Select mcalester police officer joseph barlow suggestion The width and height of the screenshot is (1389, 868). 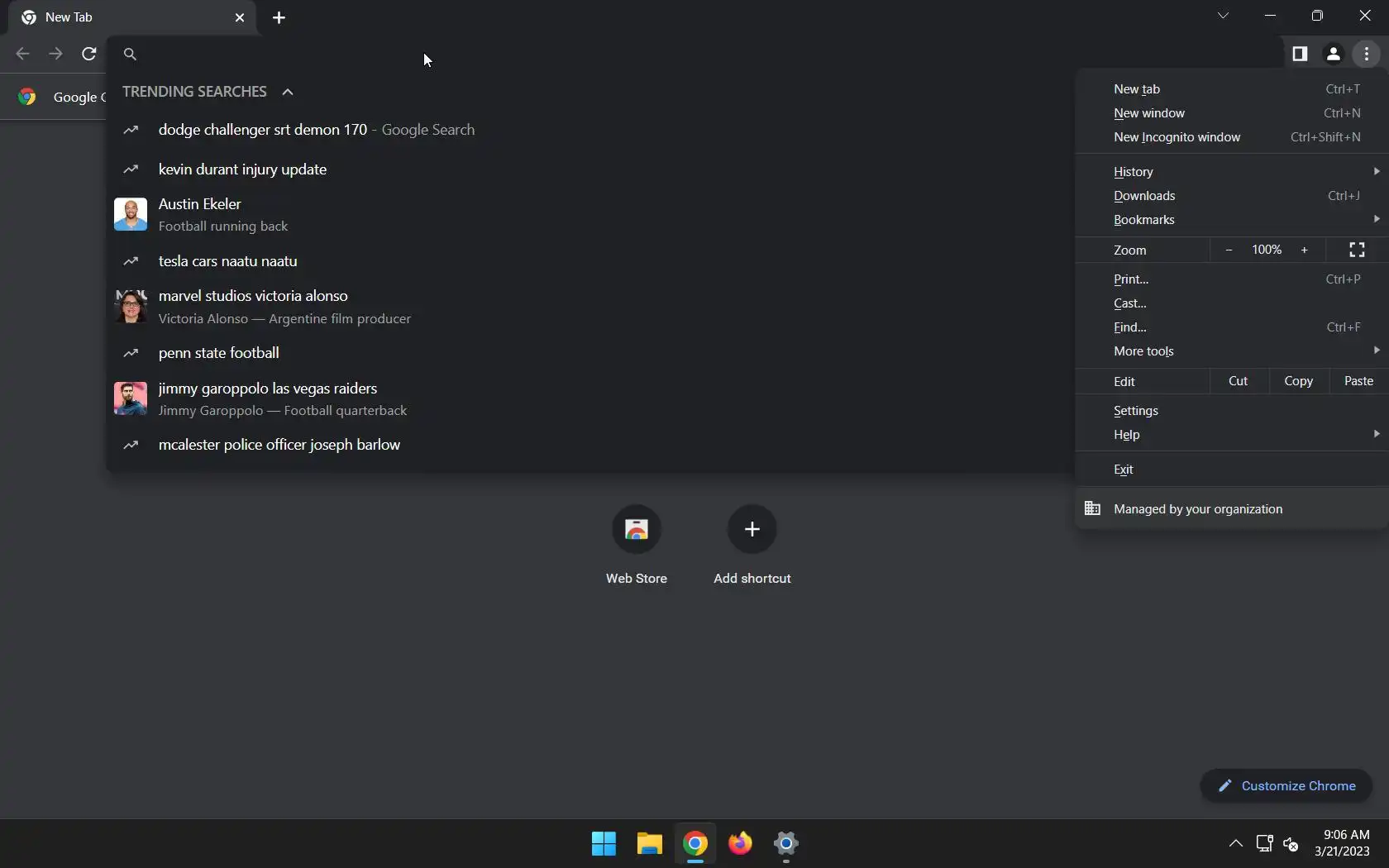(x=590, y=445)
